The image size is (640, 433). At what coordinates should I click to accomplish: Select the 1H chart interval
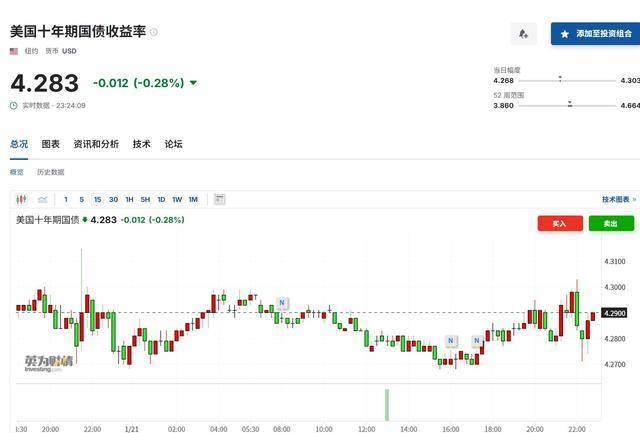coord(129,199)
